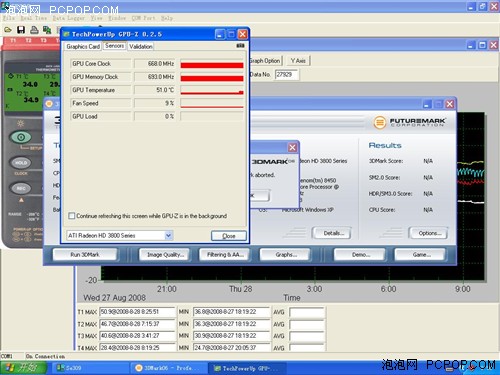Click the Details button
This screenshot has height=375, width=500.
coord(333,233)
